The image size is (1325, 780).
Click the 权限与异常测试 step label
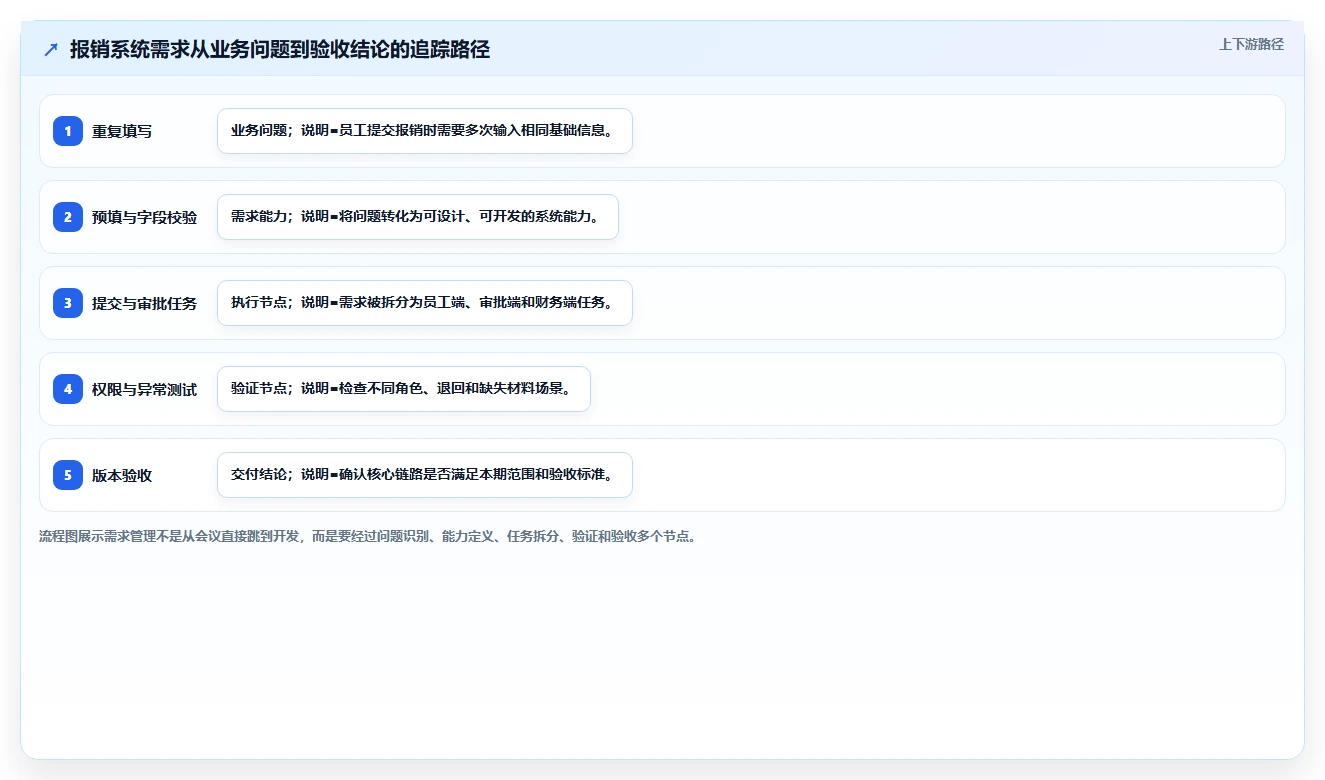tap(145, 389)
